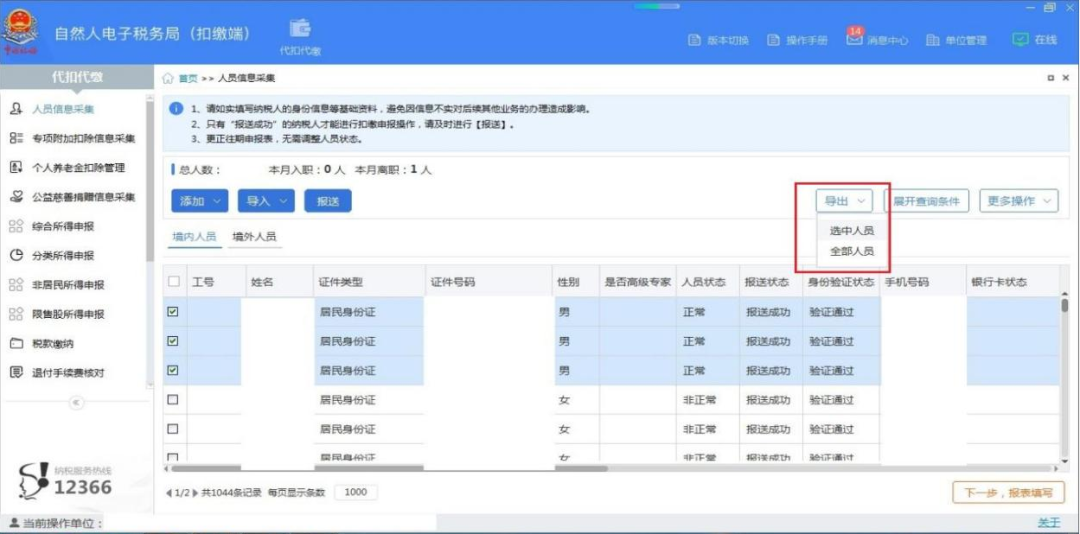Expand the 添加 dropdown button
Viewport: 1080px width, 534px height.
200,201
